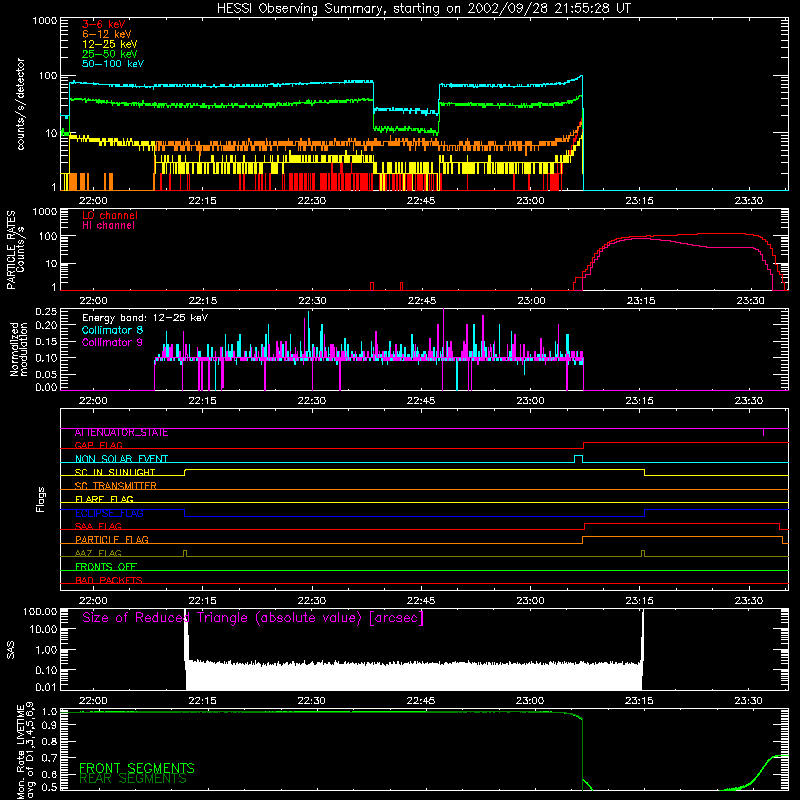The image size is (800, 800).
Task: Select the SAA_FLAG label
Action: tap(98, 527)
